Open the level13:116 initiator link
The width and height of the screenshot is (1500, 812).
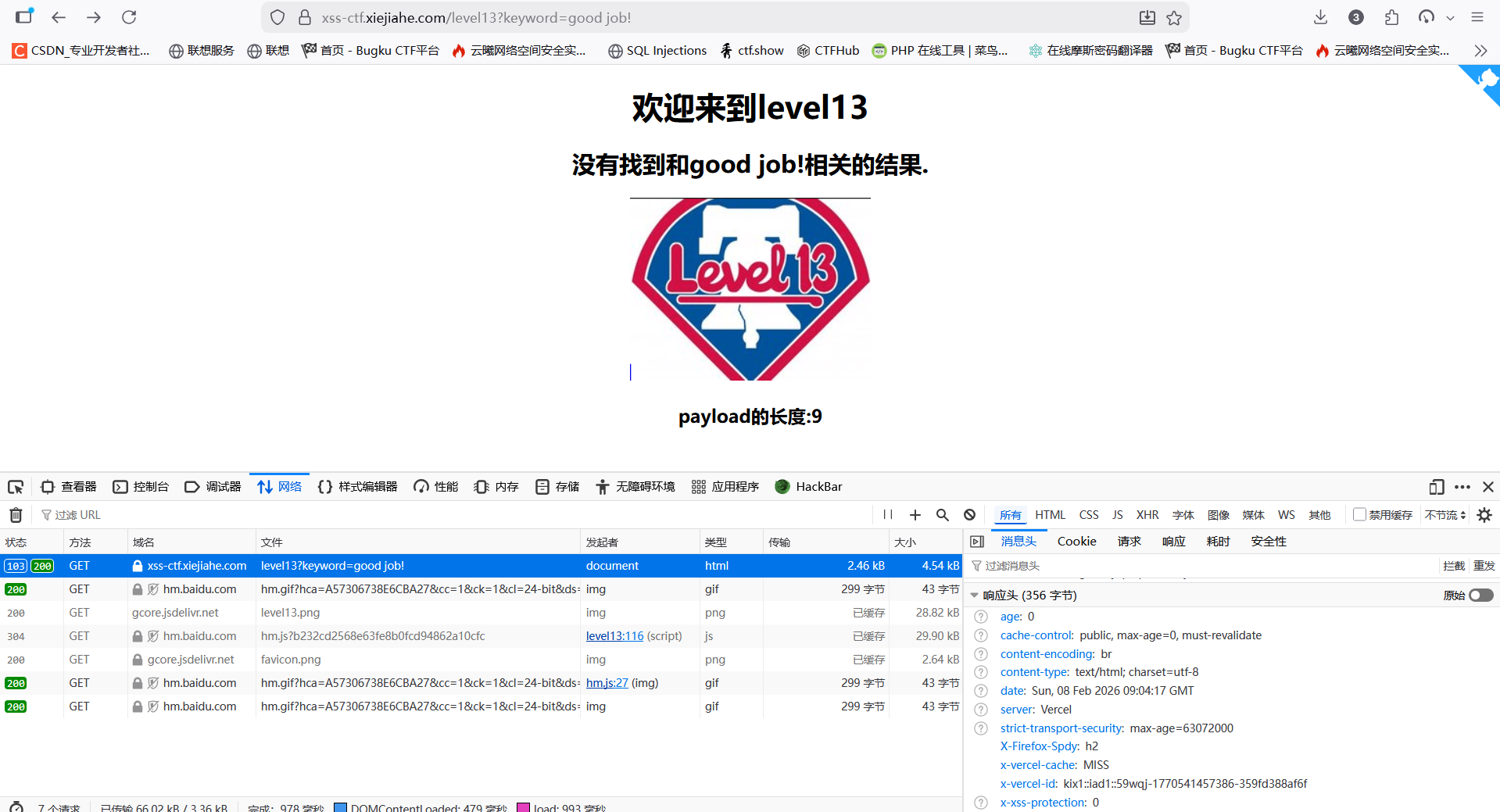click(614, 636)
